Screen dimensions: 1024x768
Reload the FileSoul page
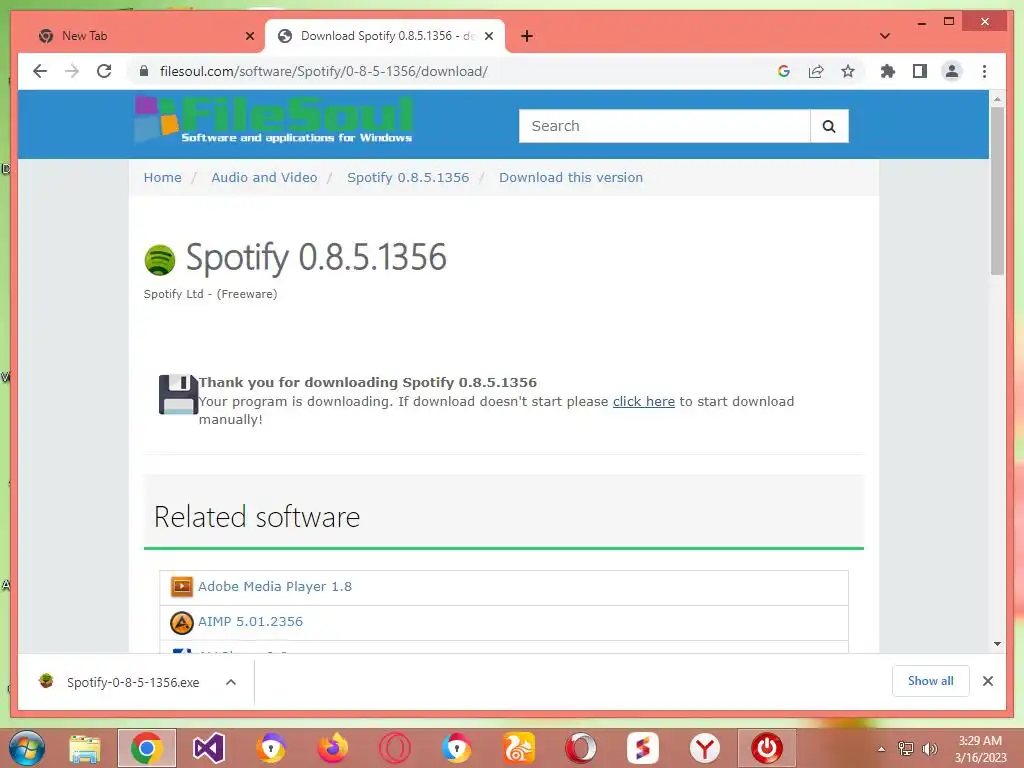(104, 71)
